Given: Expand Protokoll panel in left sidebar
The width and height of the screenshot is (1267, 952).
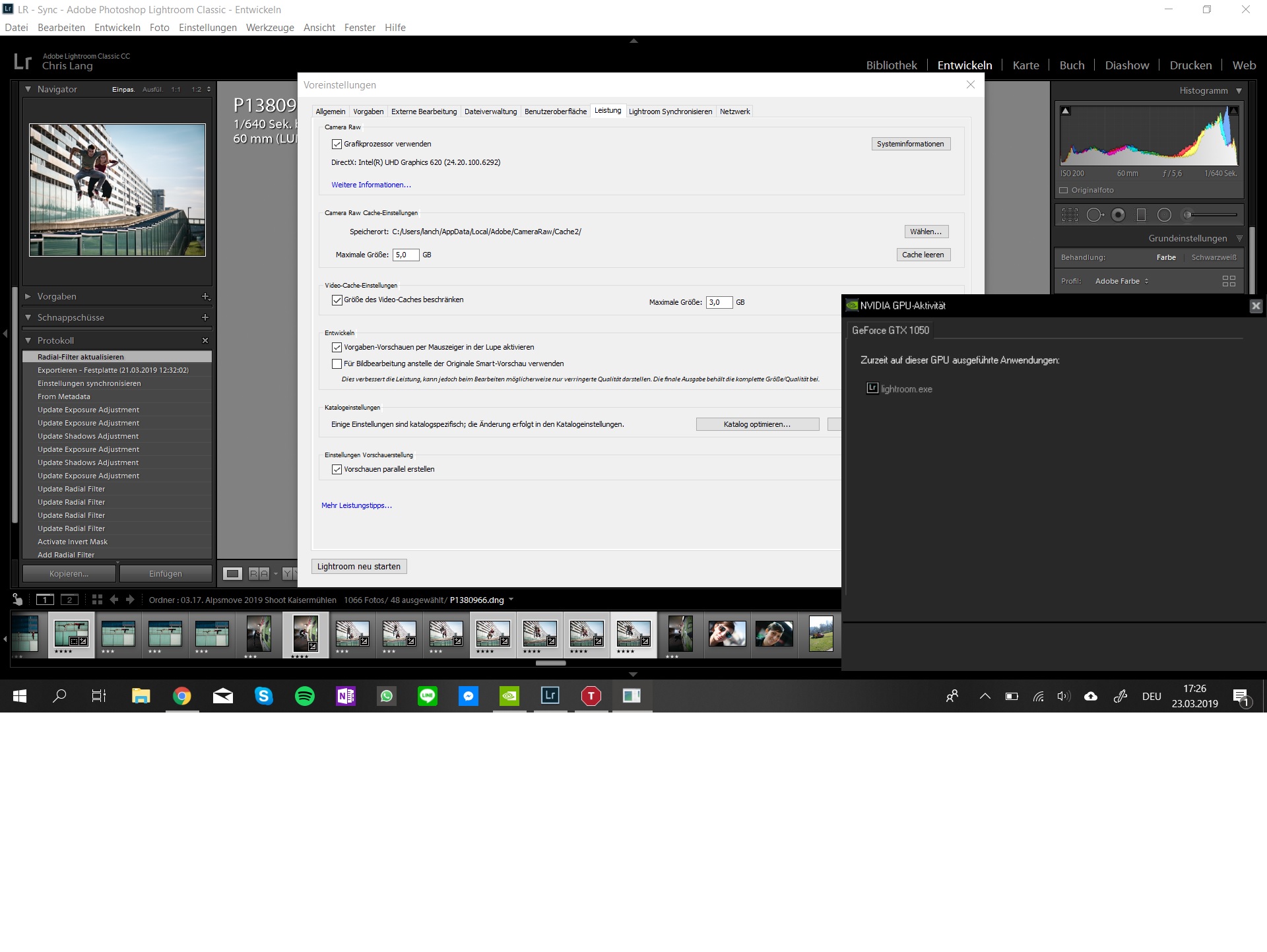Looking at the screenshot, I should [x=30, y=341].
